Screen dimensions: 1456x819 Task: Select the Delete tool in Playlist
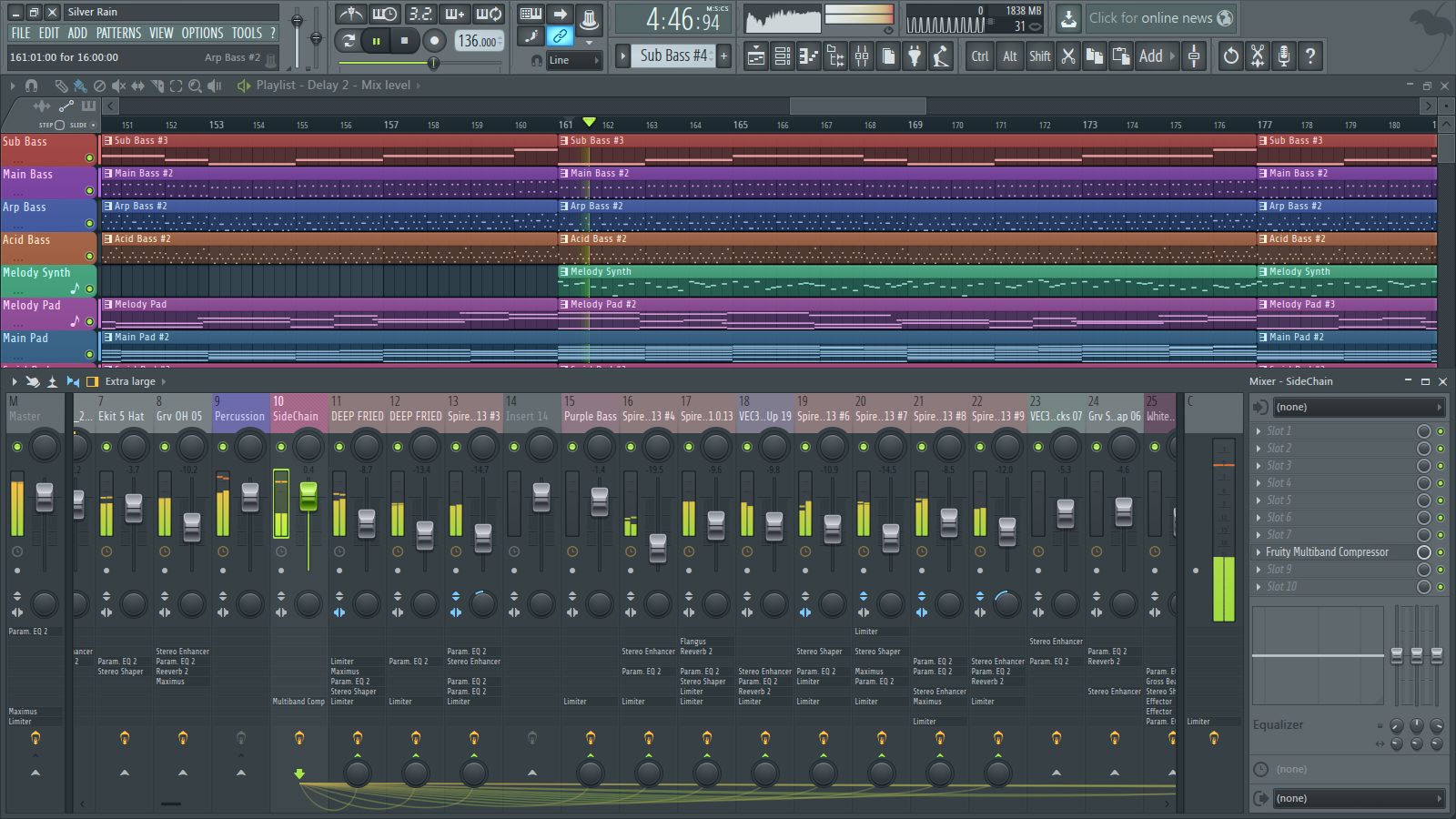[x=99, y=86]
